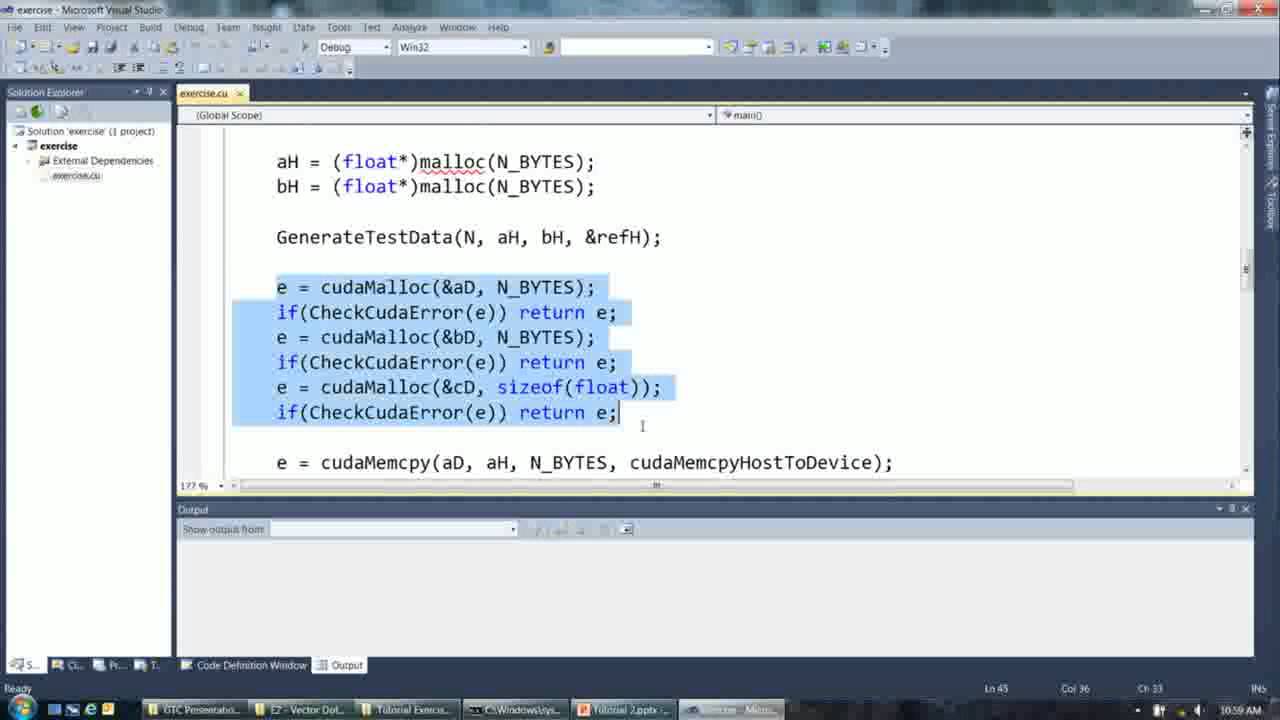Switch to Class View bottom tab
Viewport: 1280px width, 720px height.
pos(69,665)
